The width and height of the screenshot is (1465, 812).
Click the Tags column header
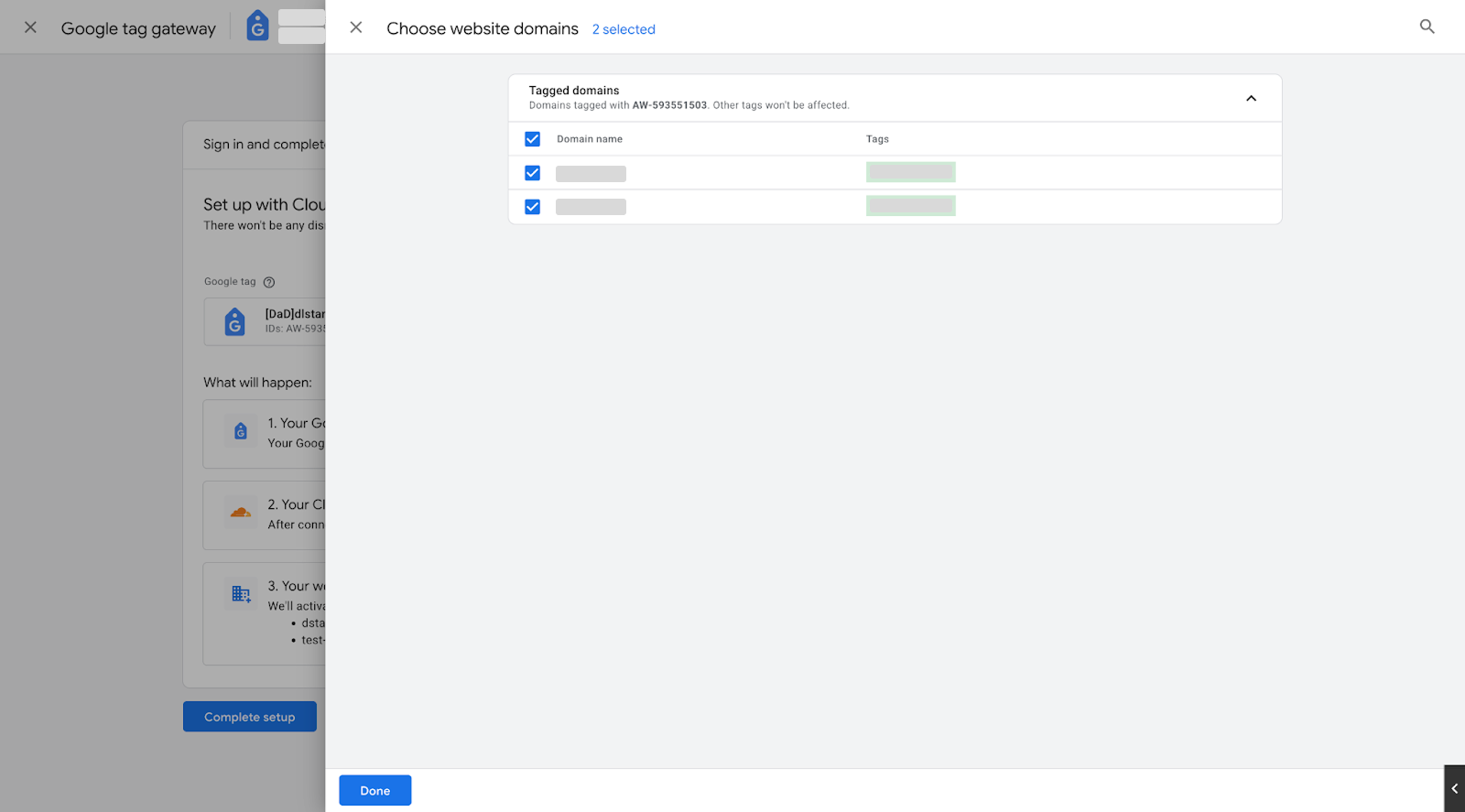coord(877,139)
